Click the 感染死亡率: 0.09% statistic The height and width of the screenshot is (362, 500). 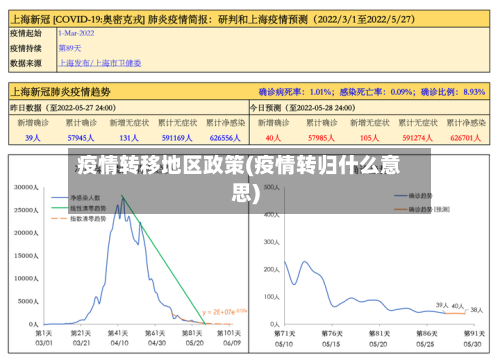click(x=377, y=92)
